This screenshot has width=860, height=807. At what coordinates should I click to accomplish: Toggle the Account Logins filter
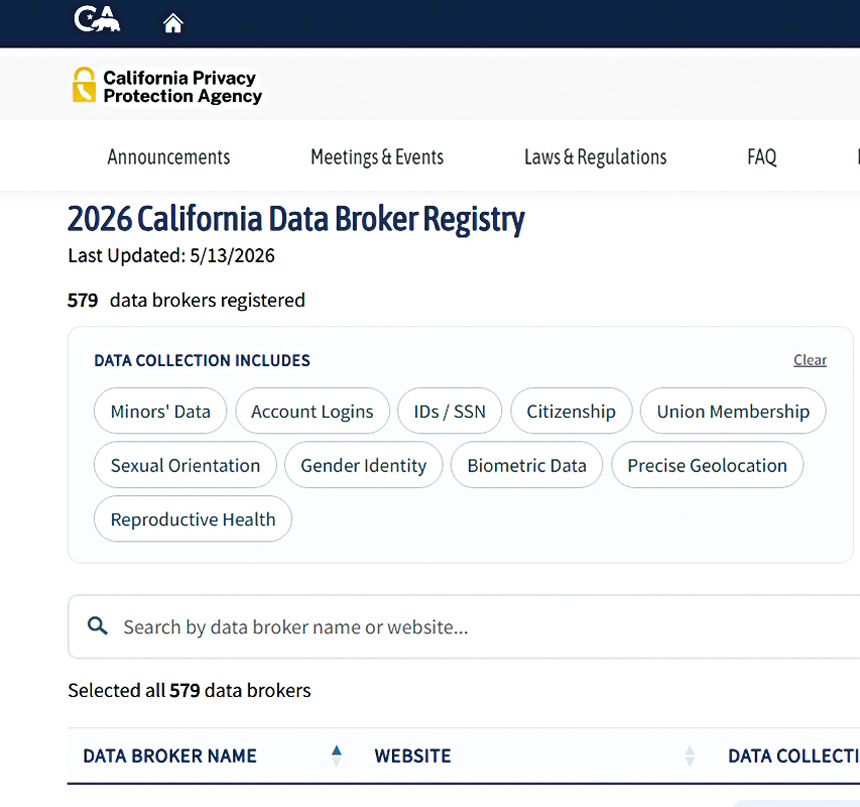[x=313, y=411]
